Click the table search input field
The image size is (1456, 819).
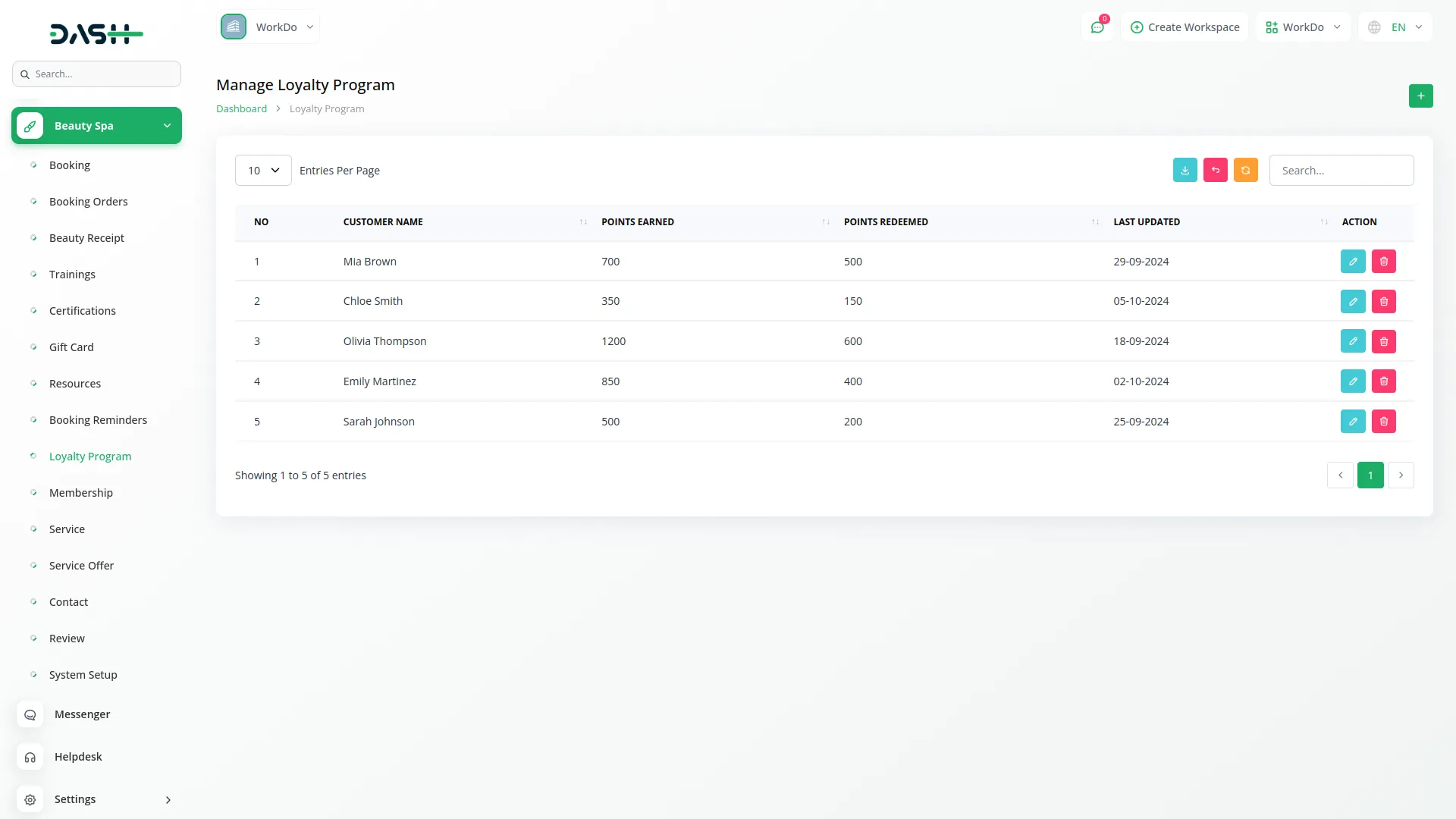point(1341,171)
